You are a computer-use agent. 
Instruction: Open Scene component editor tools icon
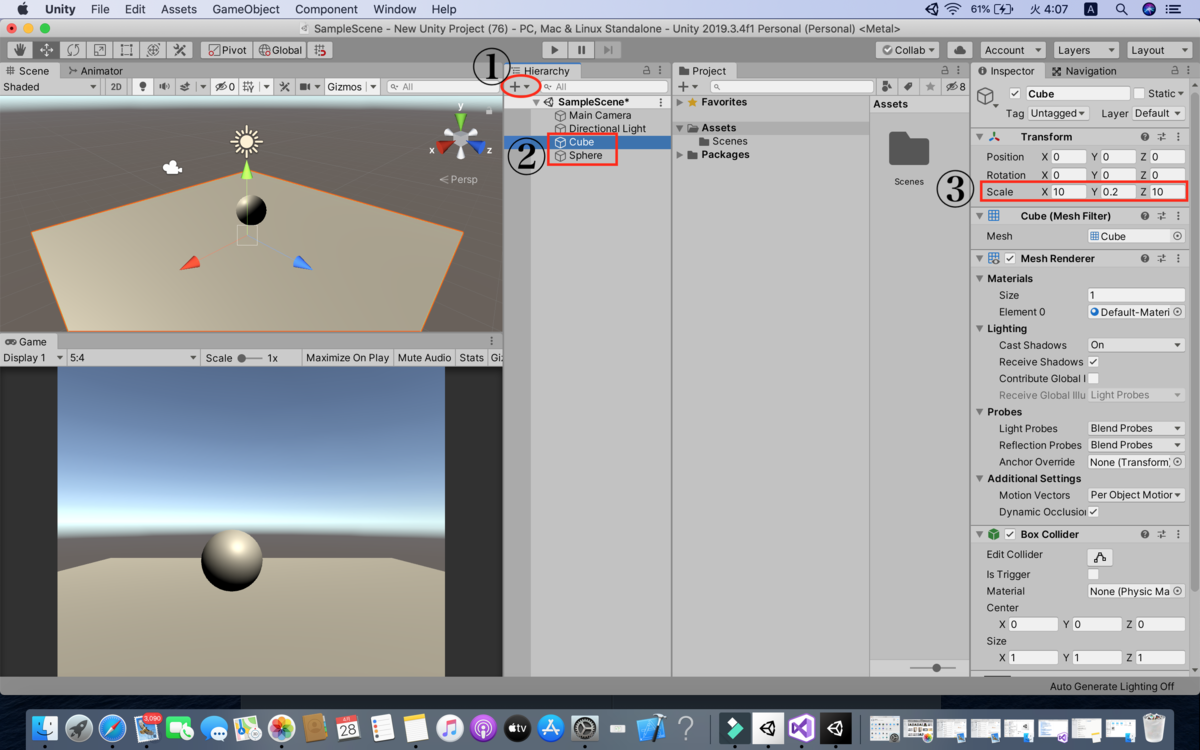[x=285, y=87]
